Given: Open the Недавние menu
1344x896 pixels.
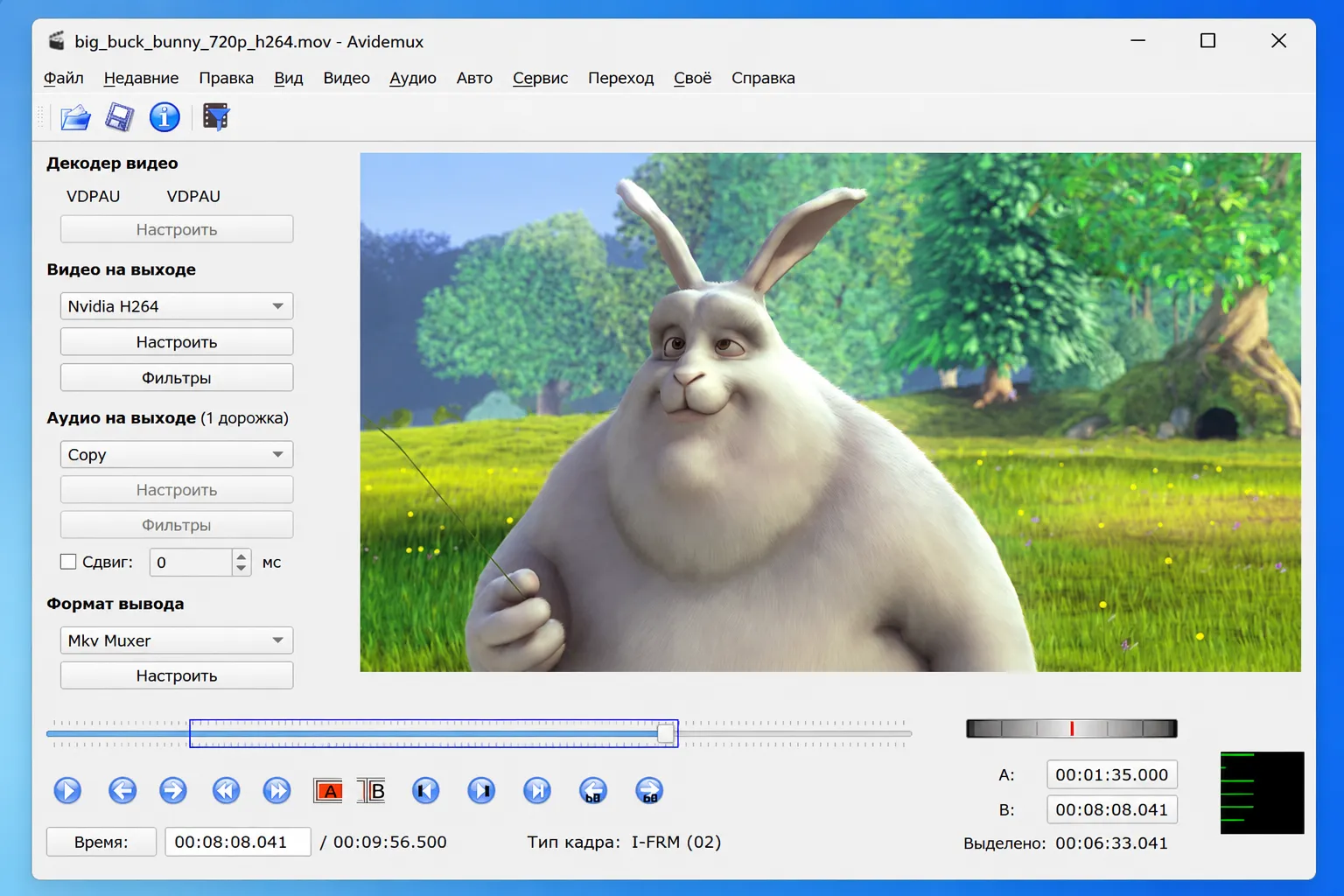Looking at the screenshot, I should coord(141,78).
